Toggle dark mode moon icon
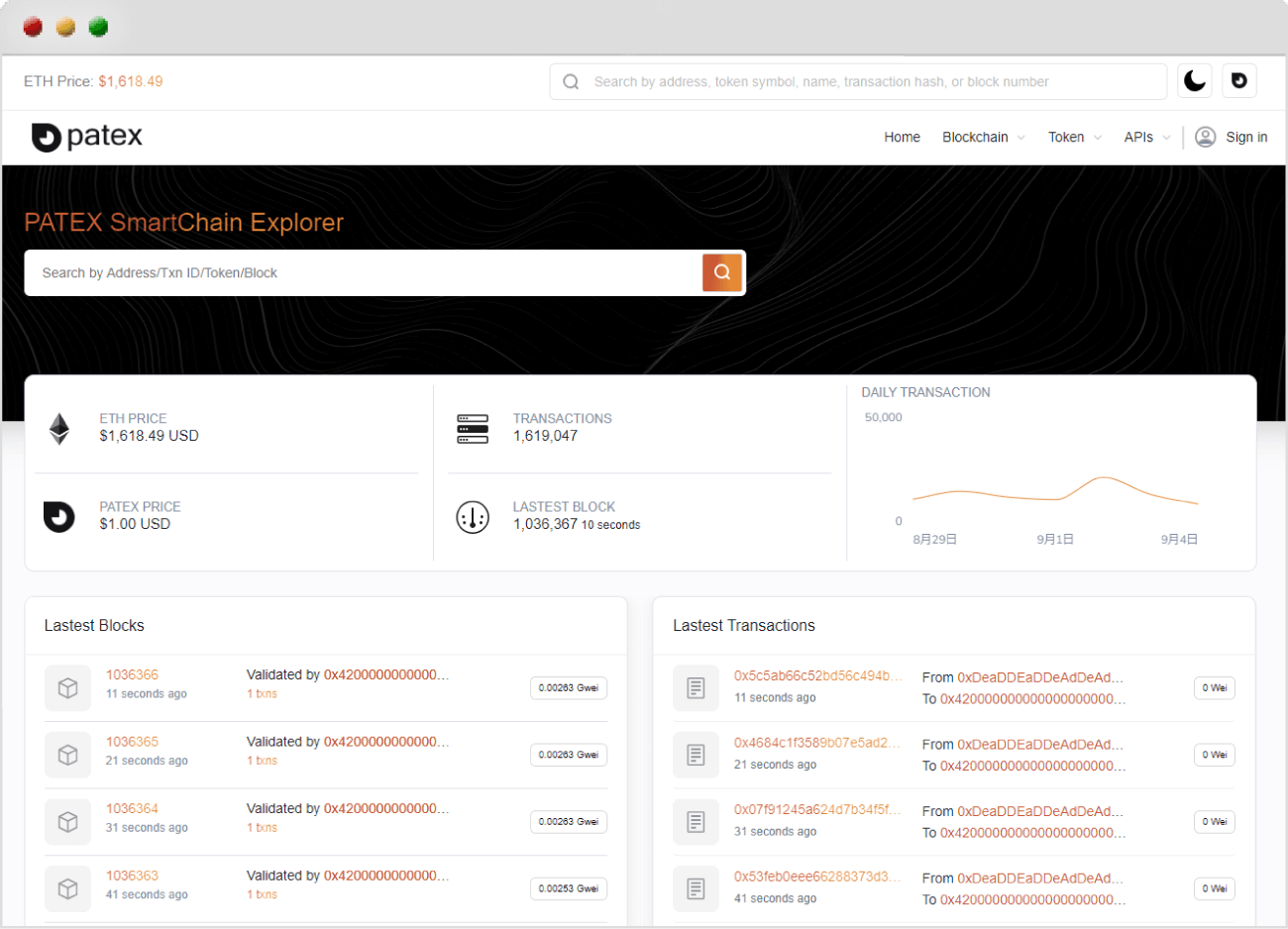 pyautogui.click(x=1195, y=81)
